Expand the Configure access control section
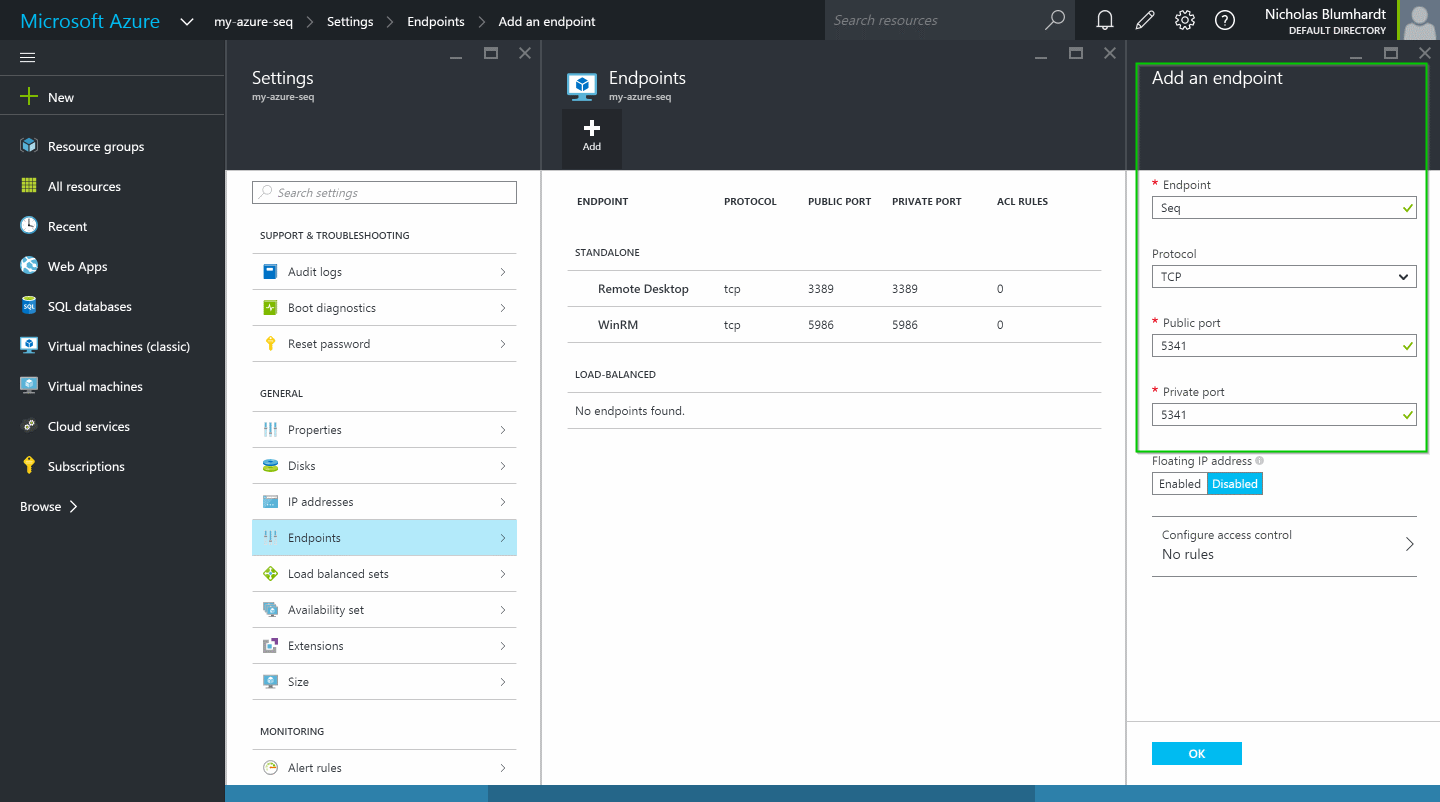This screenshot has height=802, width=1440. [x=1284, y=545]
